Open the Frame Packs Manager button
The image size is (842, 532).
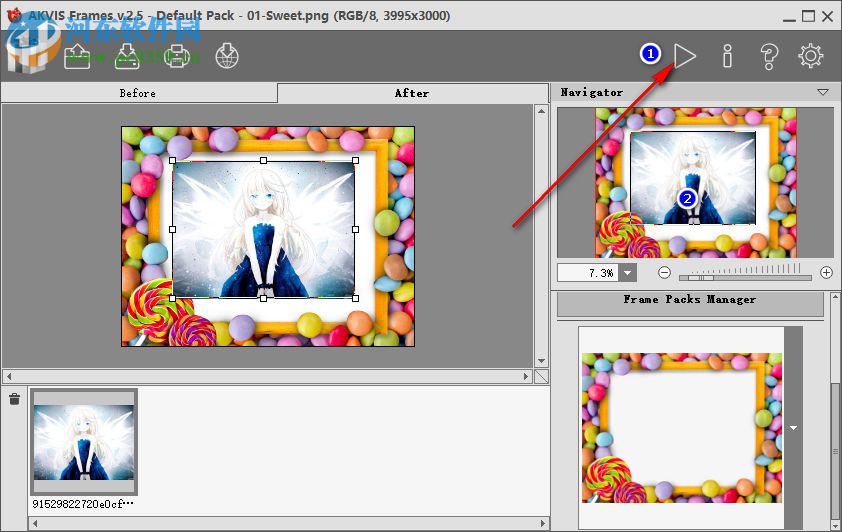tap(690, 304)
